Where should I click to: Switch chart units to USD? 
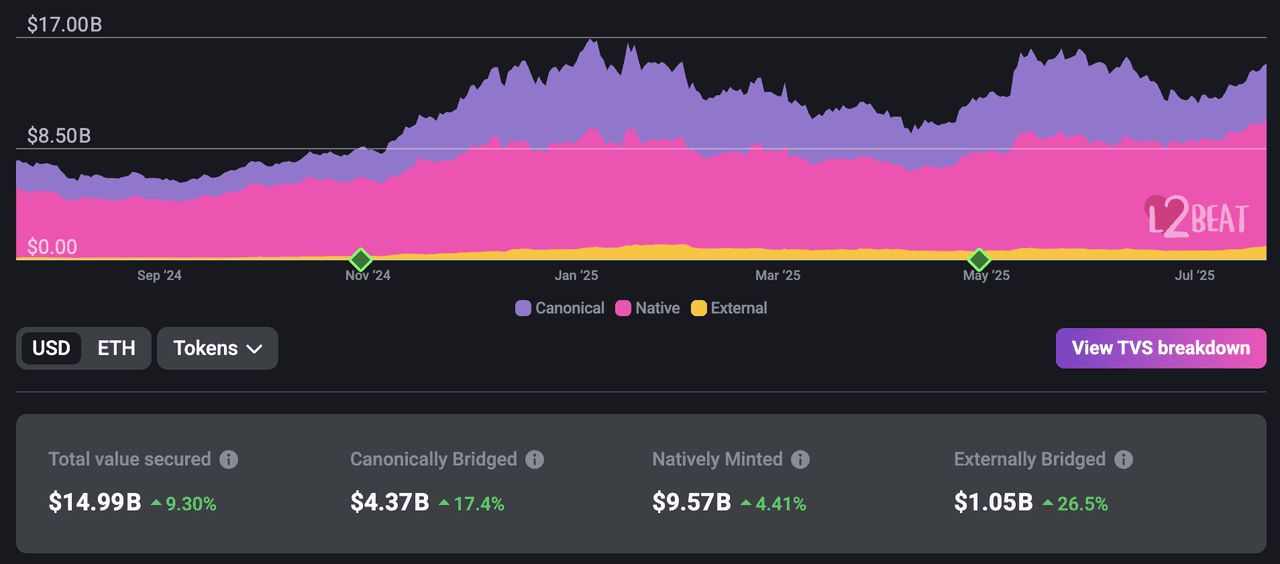[51, 348]
